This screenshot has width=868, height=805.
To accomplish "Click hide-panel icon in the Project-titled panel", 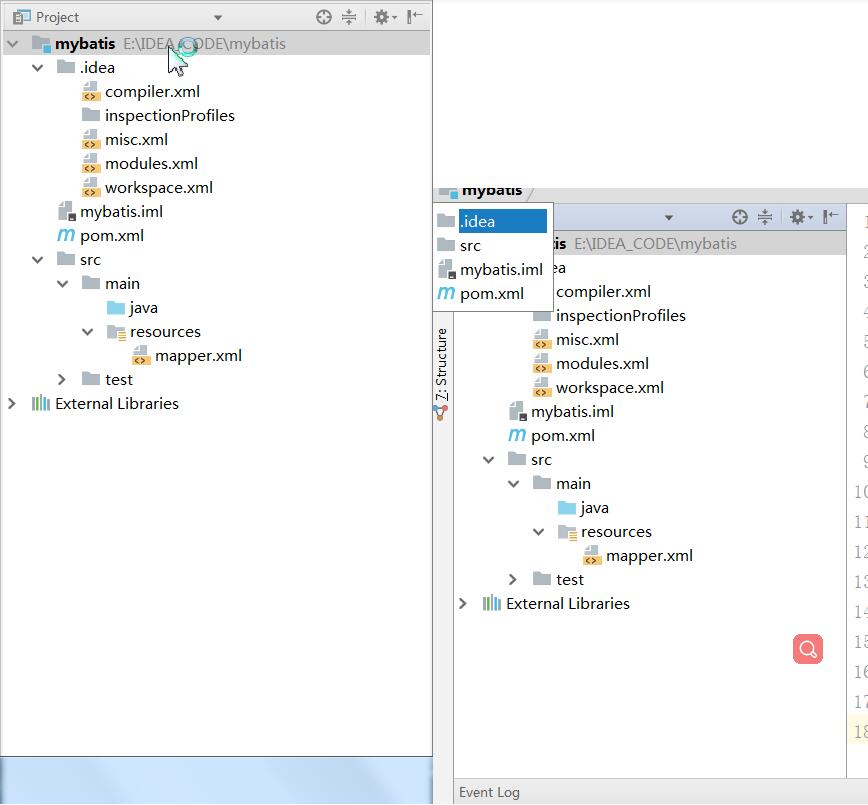I will click(415, 17).
